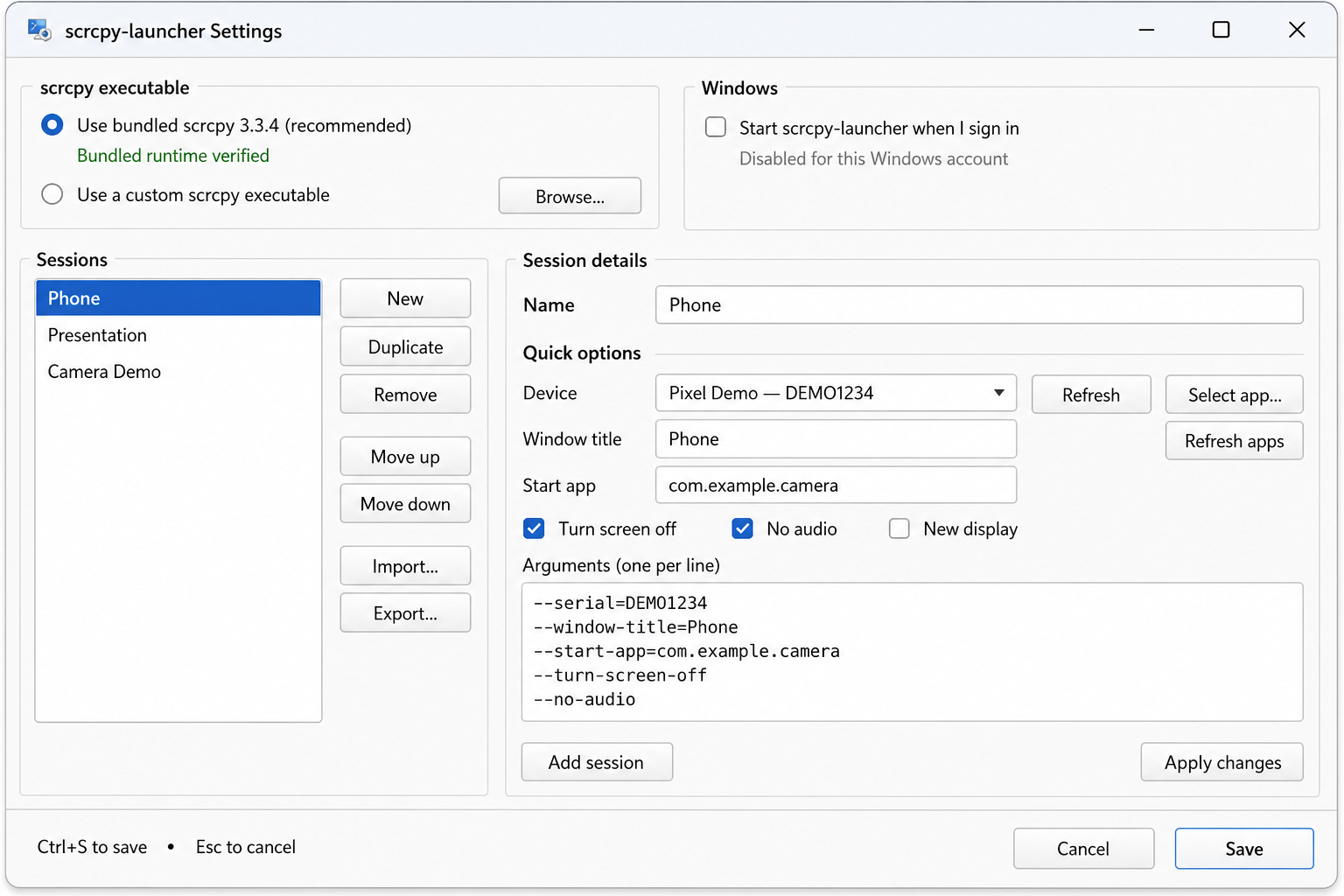The width and height of the screenshot is (1344, 896).
Task: Click the Refresh apps button
Action: pos(1234,441)
